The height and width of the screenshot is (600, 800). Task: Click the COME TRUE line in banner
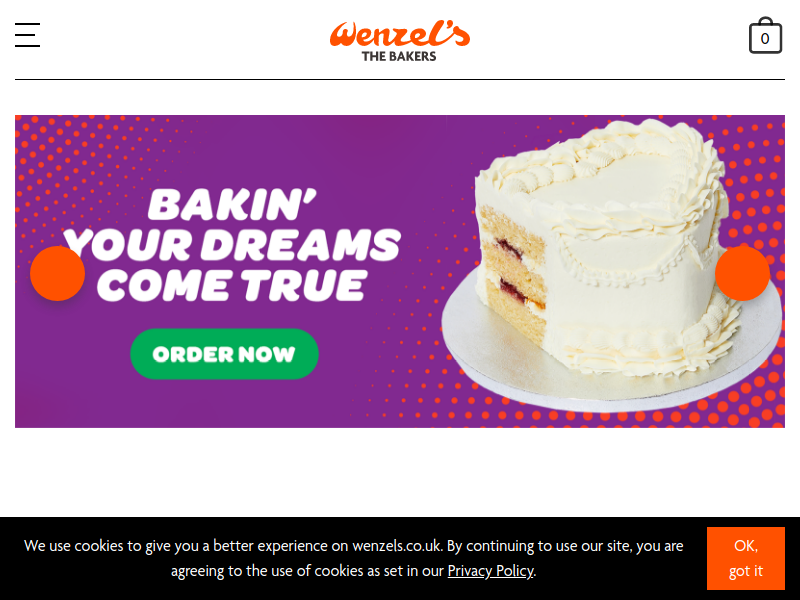pyautogui.click(x=232, y=285)
